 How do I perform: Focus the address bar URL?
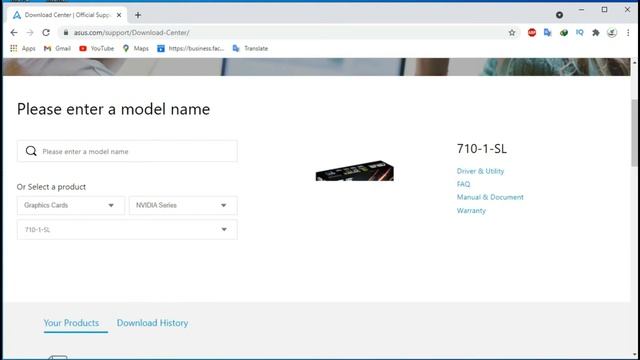[131, 33]
